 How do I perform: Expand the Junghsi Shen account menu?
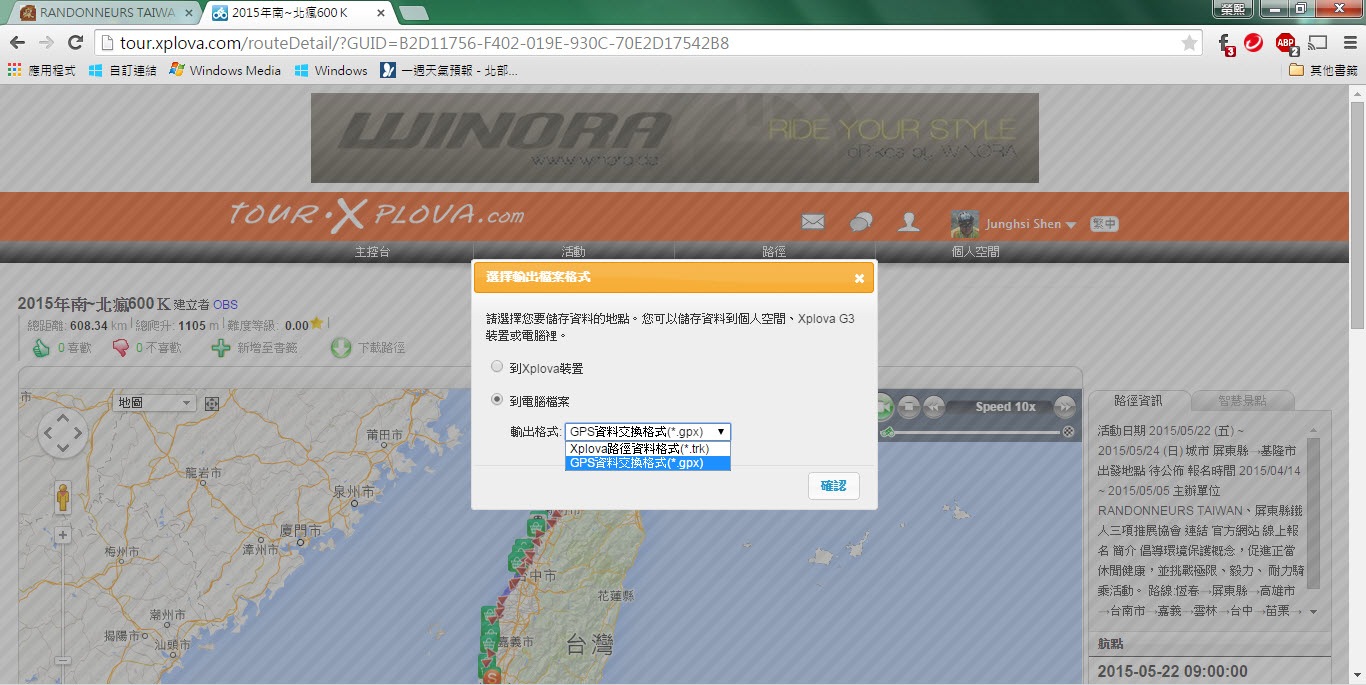coord(1071,225)
